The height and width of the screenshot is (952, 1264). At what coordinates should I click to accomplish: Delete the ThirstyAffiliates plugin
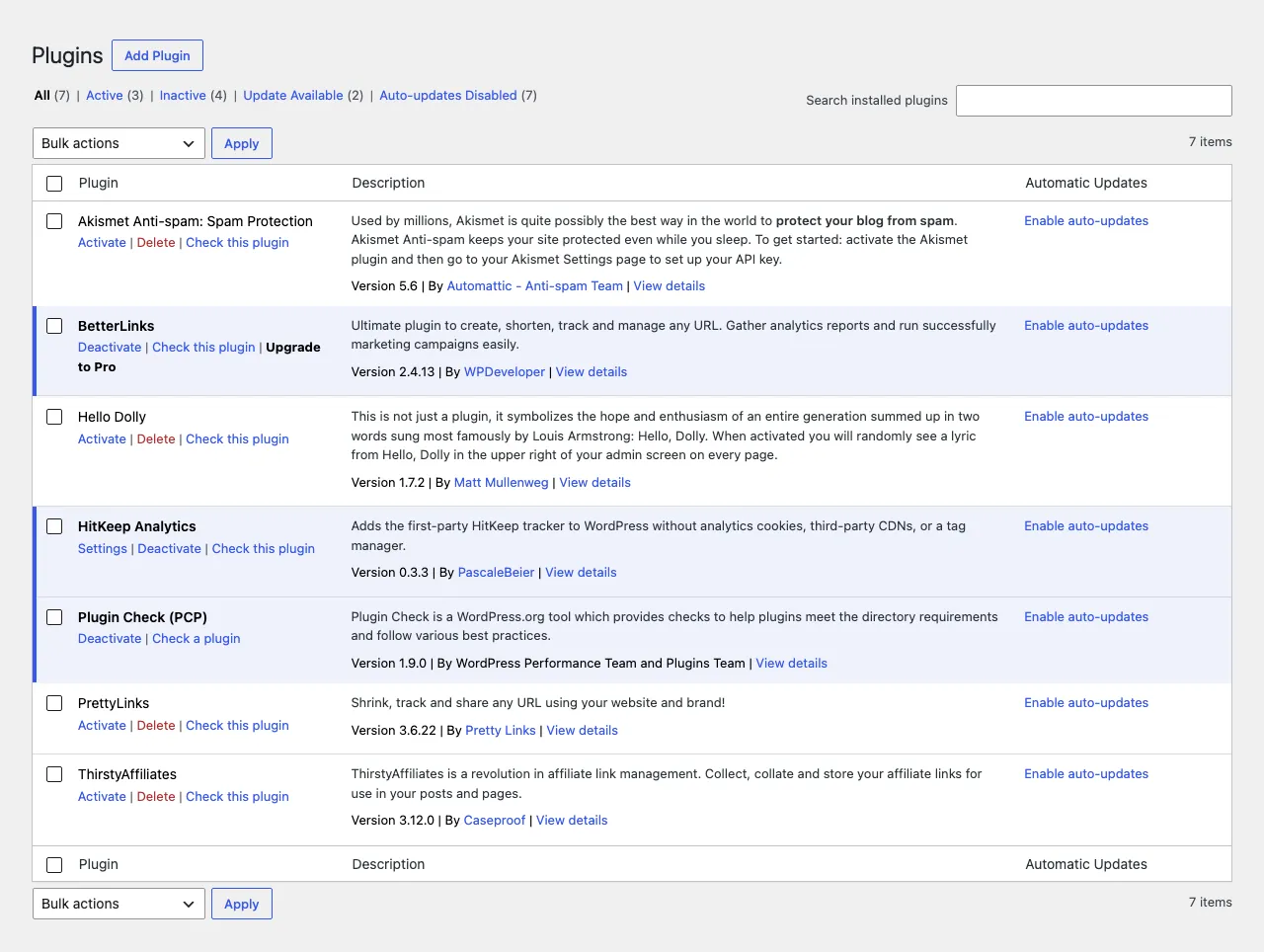click(x=156, y=797)
